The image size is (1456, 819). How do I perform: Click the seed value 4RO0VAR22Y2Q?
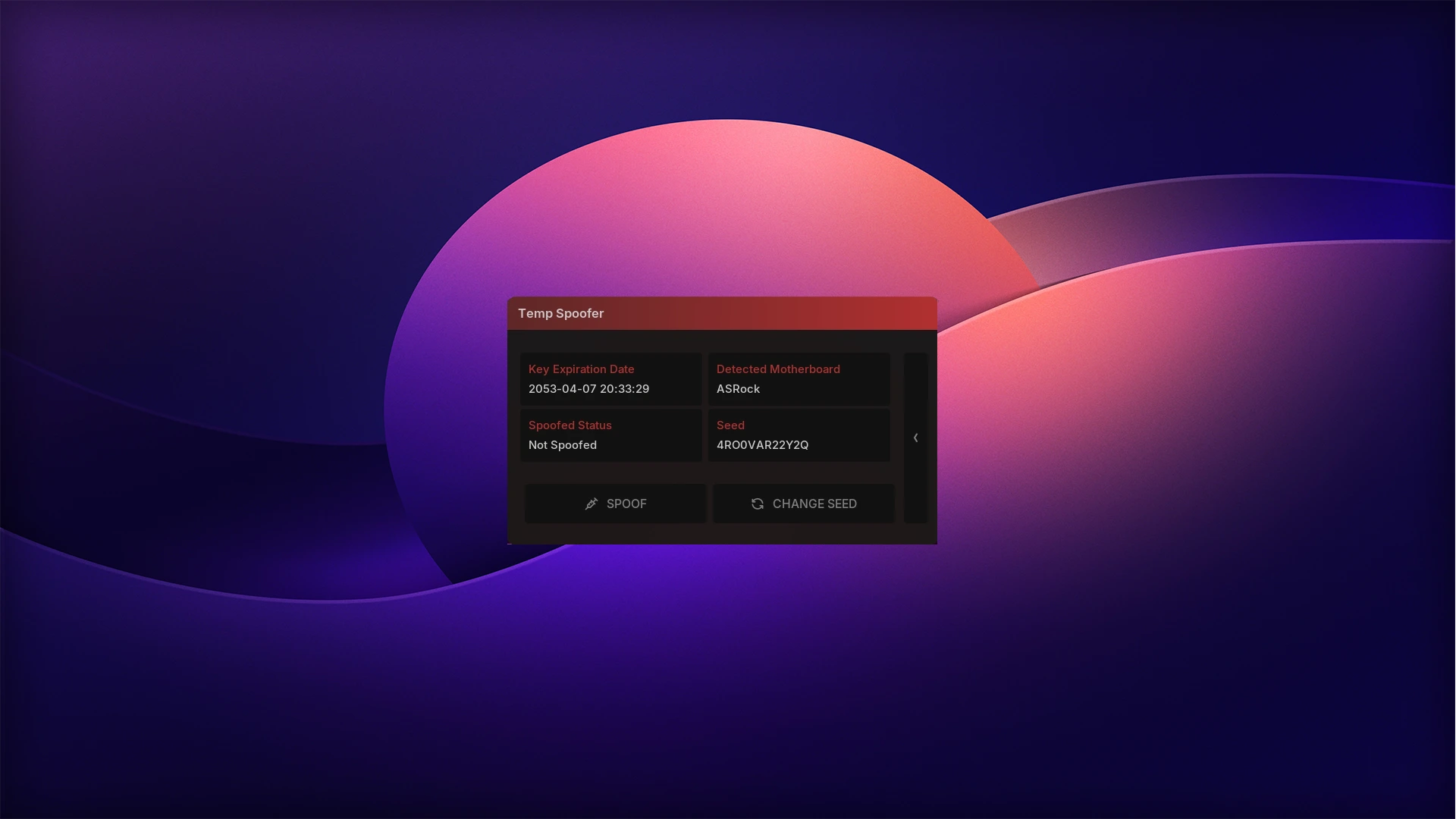tap(762, 445)
